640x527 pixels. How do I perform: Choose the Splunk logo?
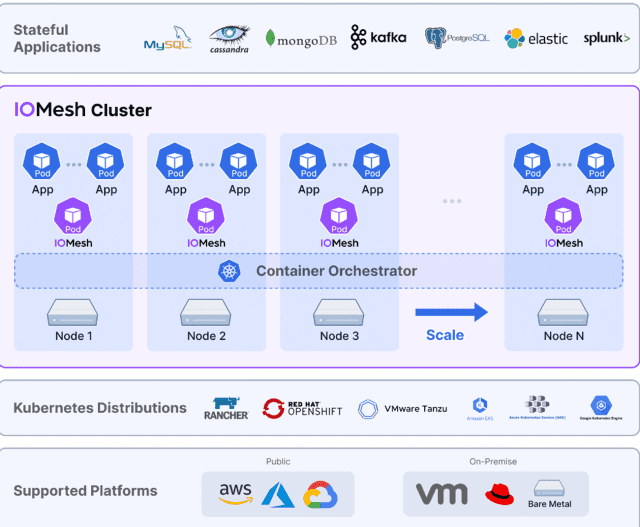(x=607, y=38)
